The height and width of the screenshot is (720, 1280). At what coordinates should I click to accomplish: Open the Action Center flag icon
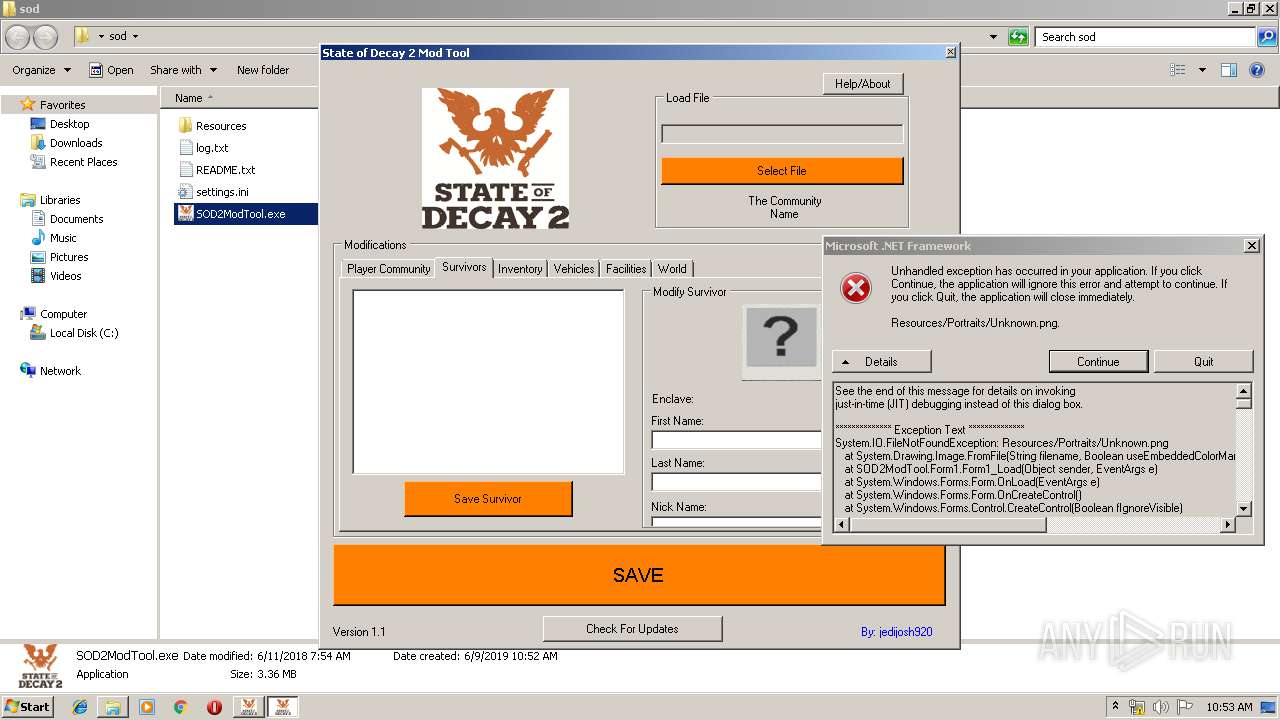(1185, 707)
